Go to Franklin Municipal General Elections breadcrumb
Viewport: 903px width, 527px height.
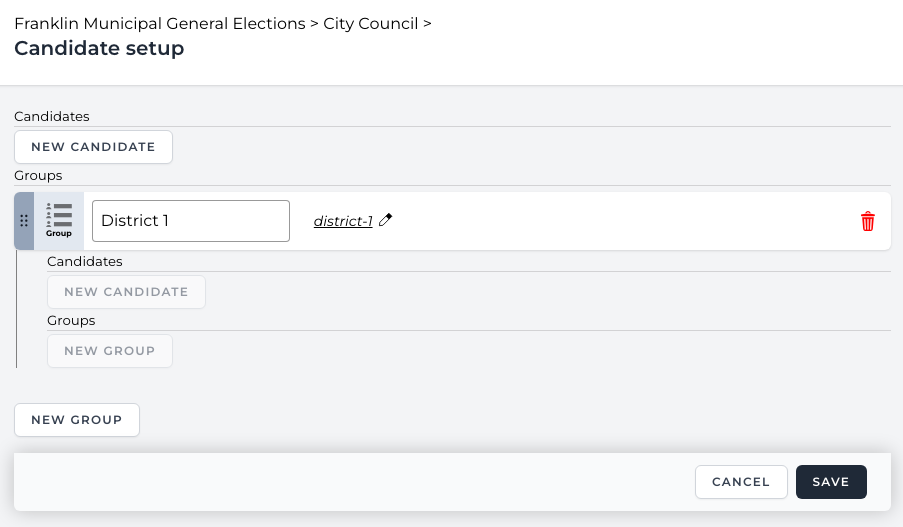coord(160,23)
